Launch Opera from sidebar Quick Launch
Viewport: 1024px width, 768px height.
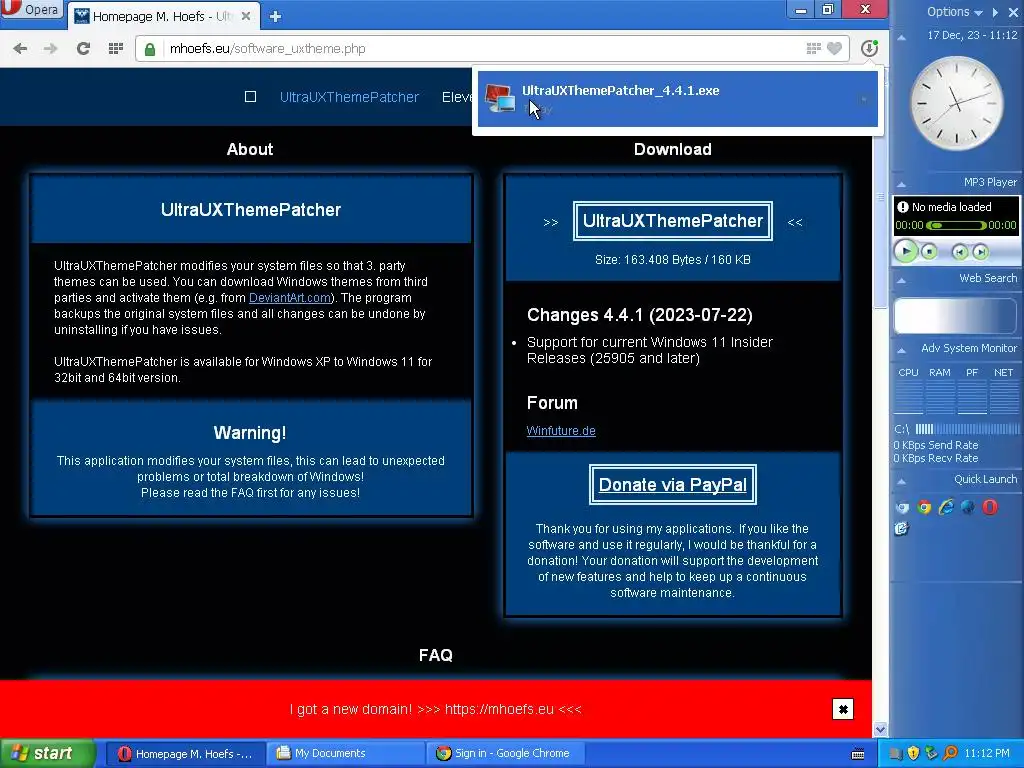(990, 507)
